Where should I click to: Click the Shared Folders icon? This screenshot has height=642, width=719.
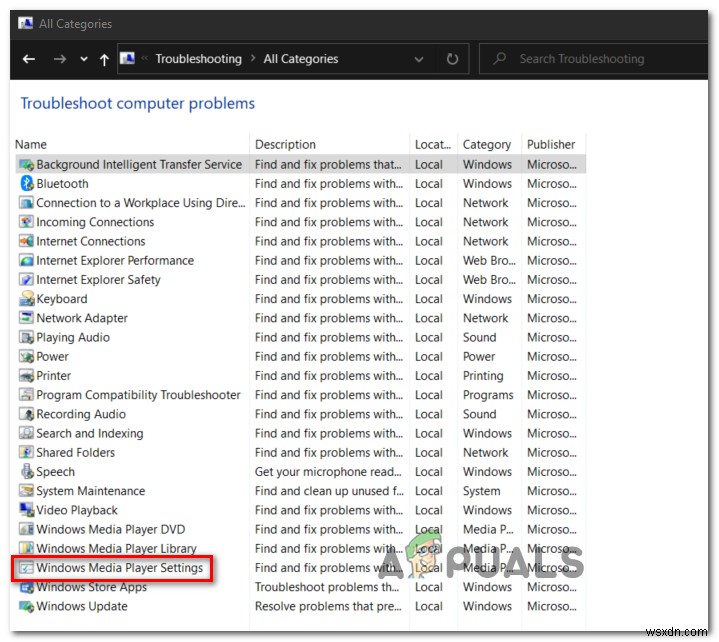[x=27, y=453]
